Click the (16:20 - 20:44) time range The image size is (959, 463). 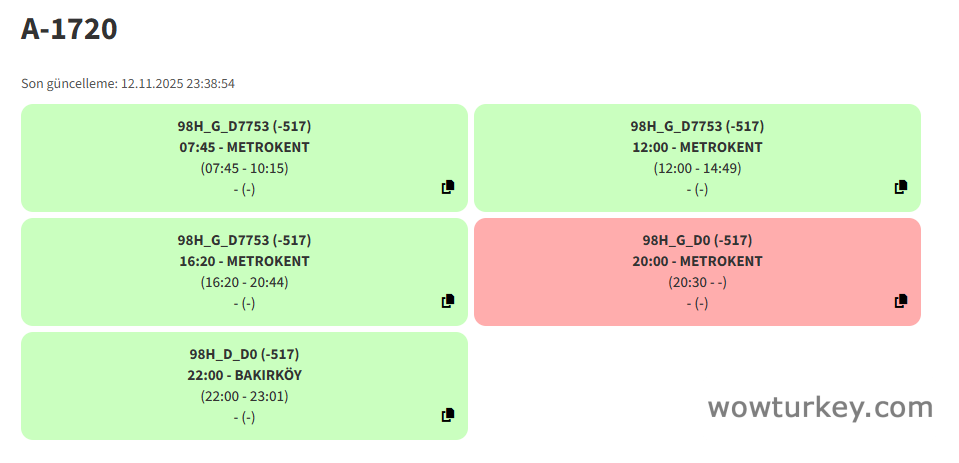(x=244, y=282)
